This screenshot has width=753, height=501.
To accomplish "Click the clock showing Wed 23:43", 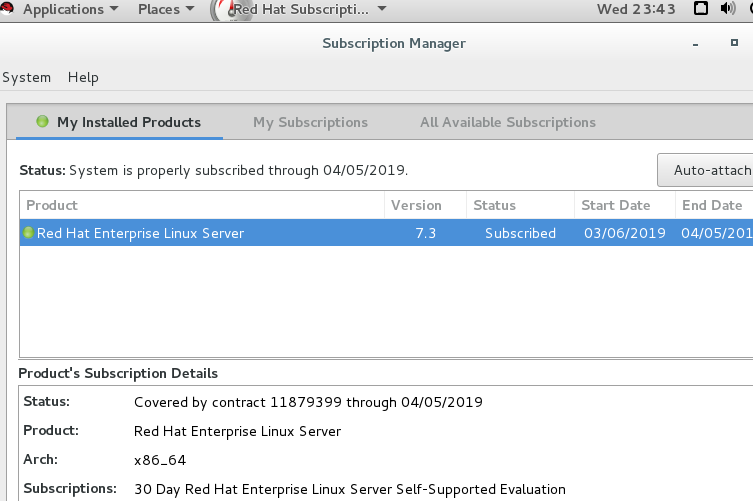I will (x=636, y=9).
